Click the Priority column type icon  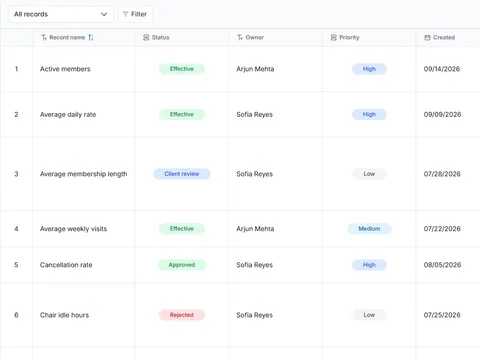[x=334, y=38]
